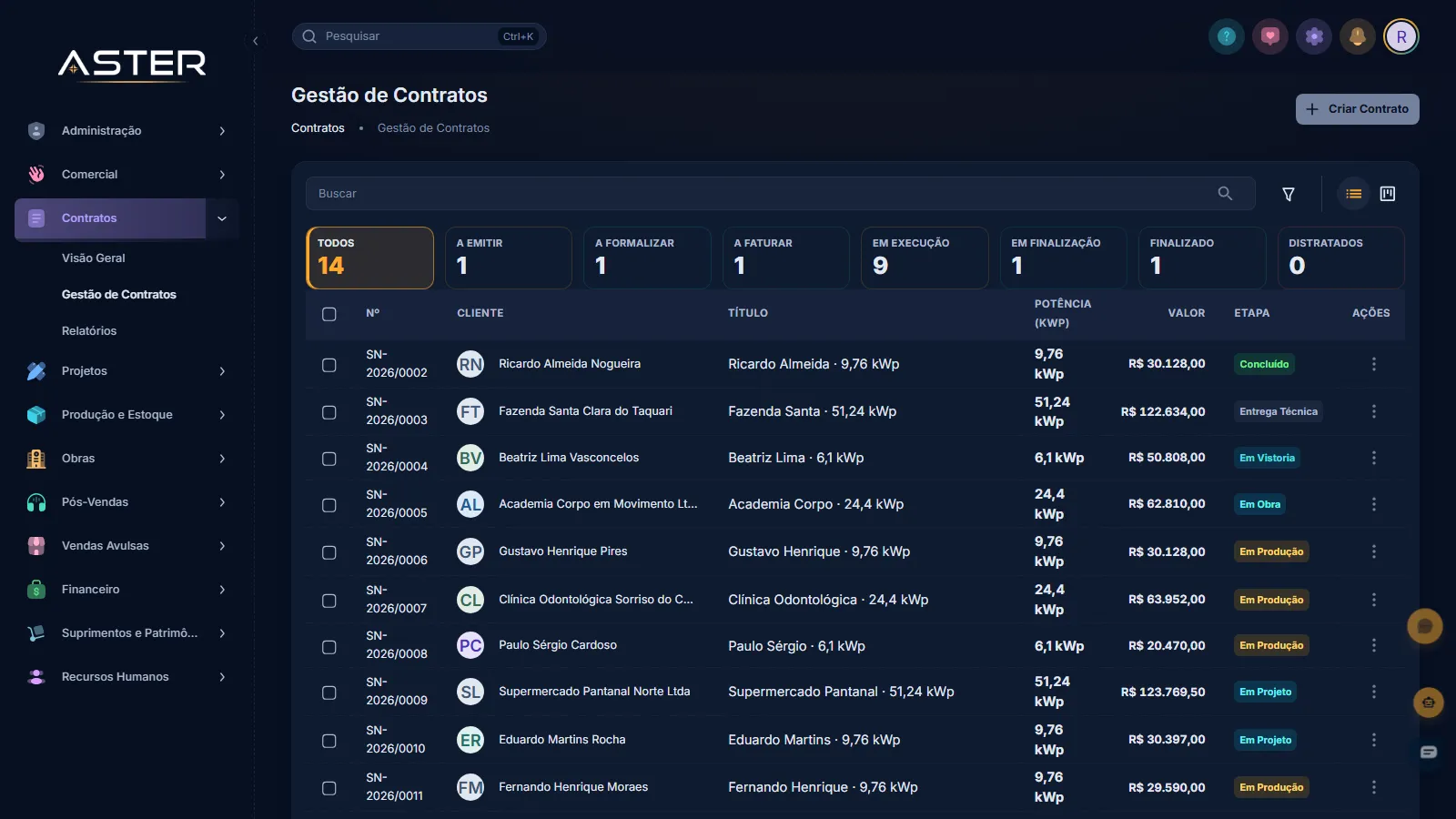Open the small message icon at lower right

[x=1429, y=752]
